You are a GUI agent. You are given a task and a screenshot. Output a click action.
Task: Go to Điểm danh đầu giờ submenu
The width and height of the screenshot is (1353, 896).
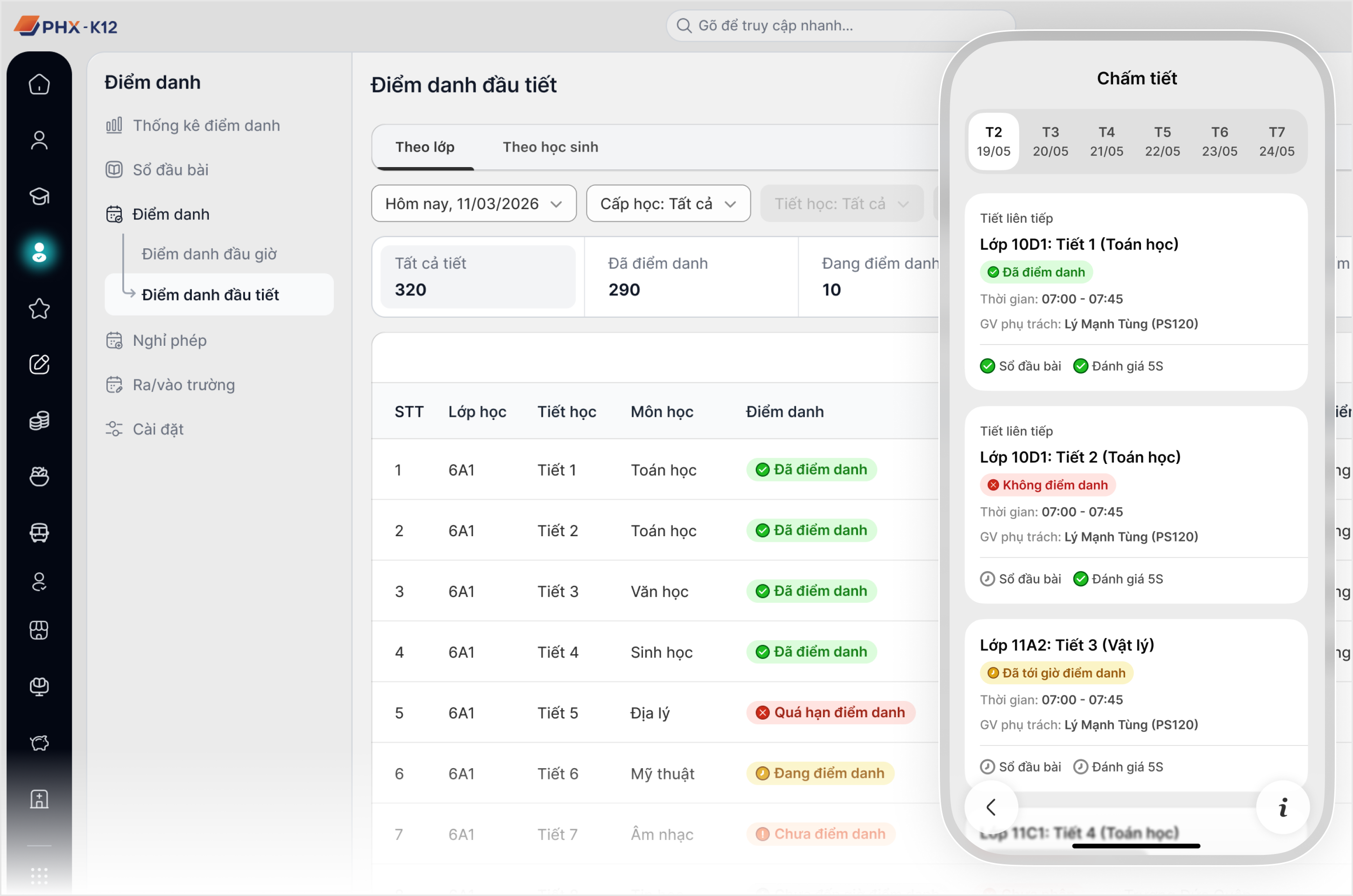point(209,254)
